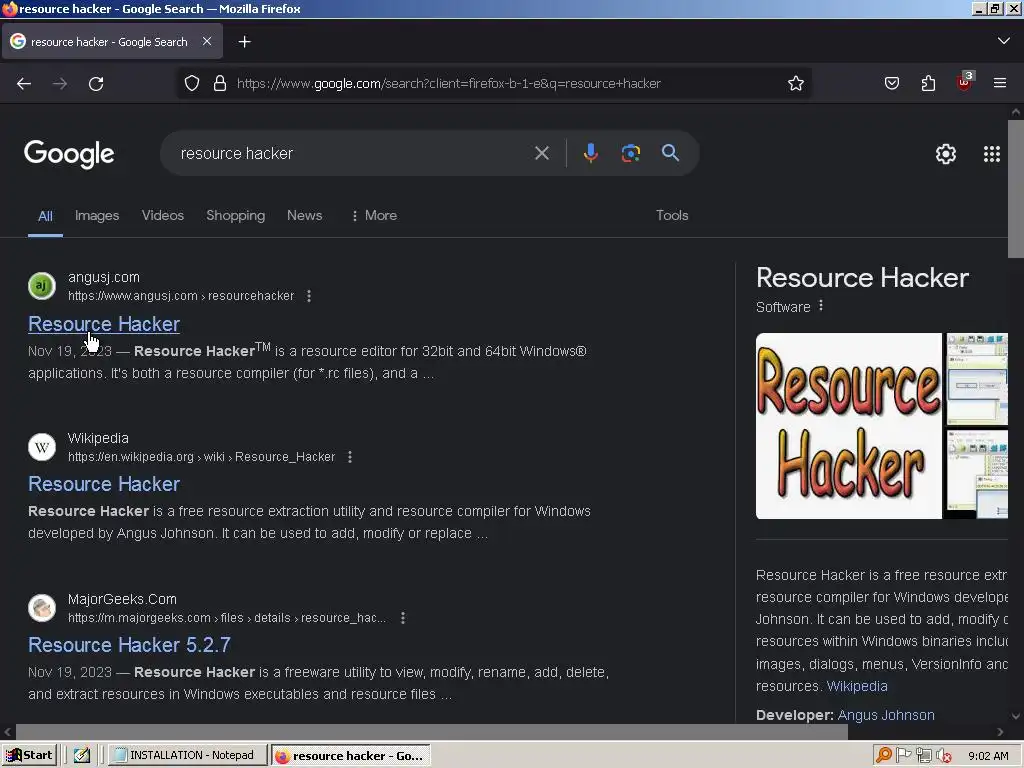
Task: Open the Resource Hacker 5.2.7 MajorGeeks link
Action: [129, 645]
